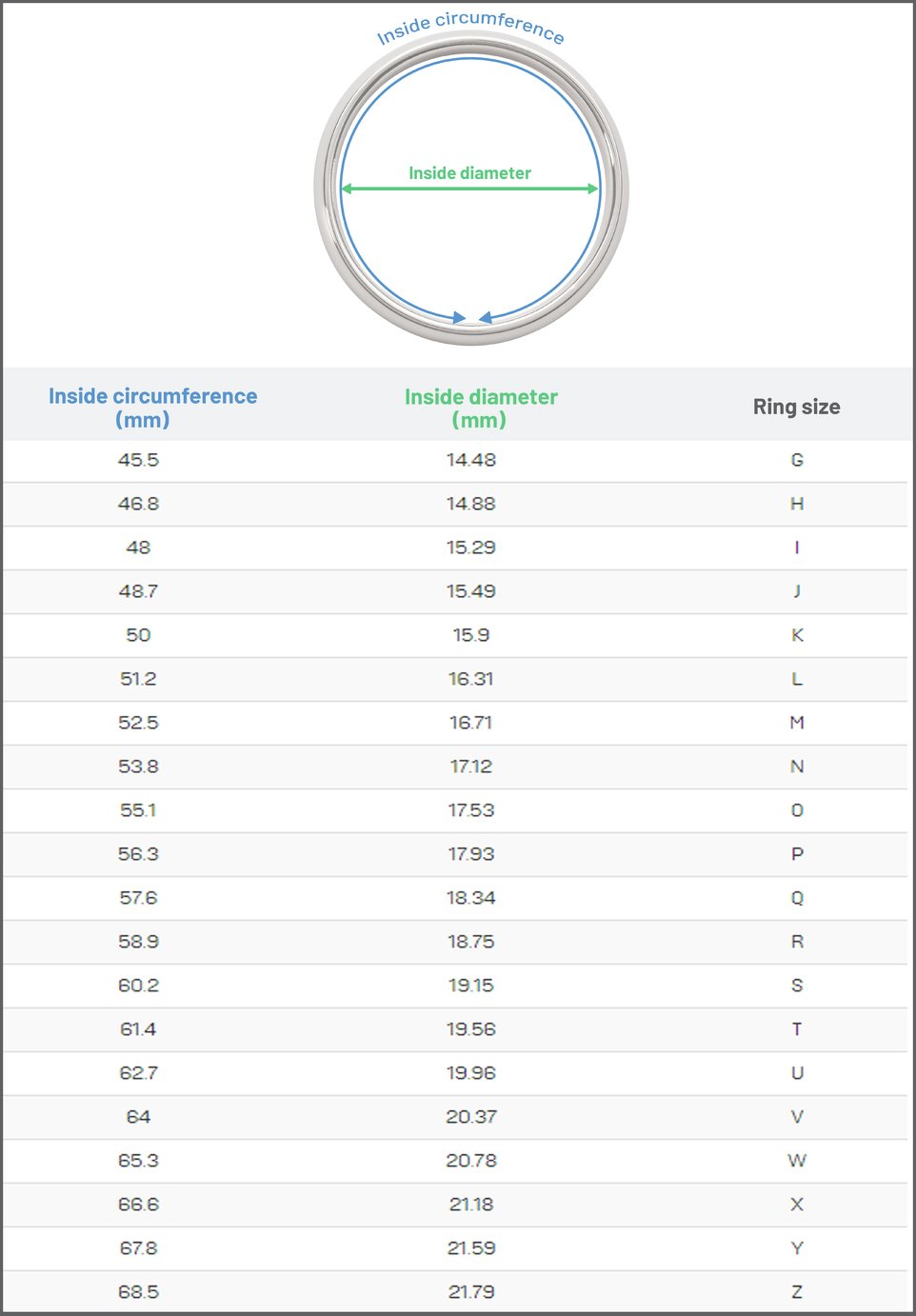Select the ring size W cell
The height and width of the screenshot is (1316, 916).
[797, 1161]
